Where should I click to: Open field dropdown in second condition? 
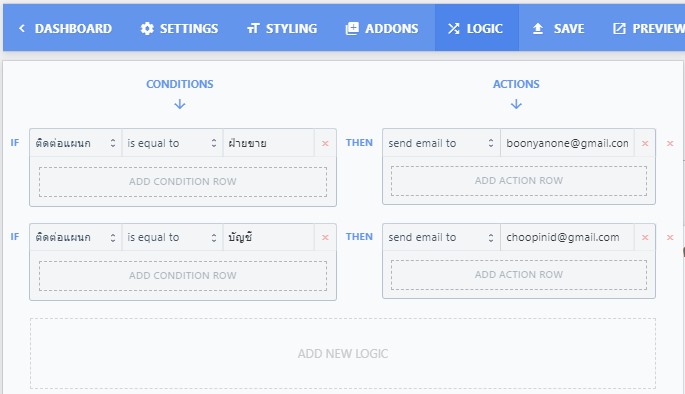click(76, 237)
